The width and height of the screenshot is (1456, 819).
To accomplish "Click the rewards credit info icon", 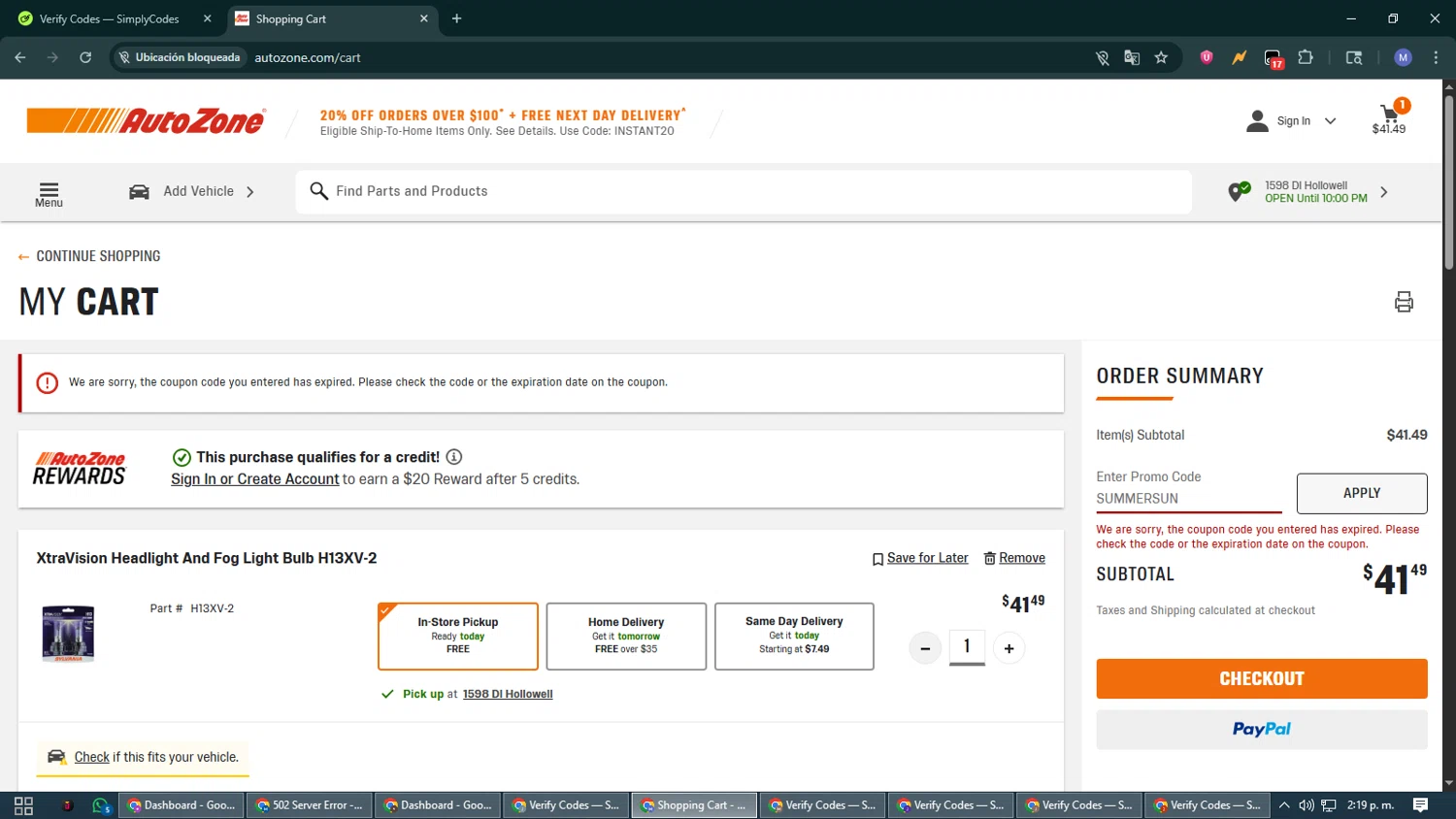I will (x=454, y=457).
